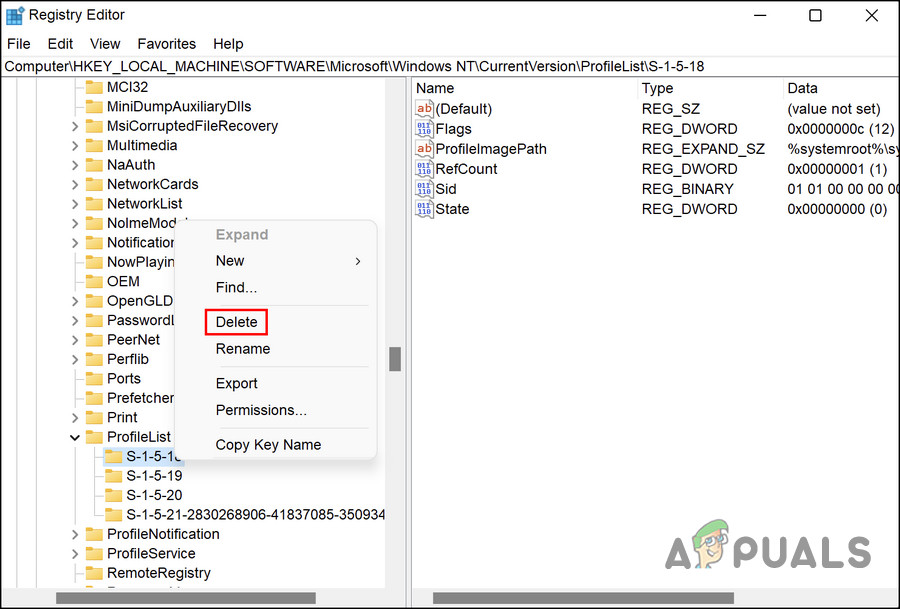Collapse the ProfileList key
Viewport: 900px width, 609px height.
(x=75, y=437)
